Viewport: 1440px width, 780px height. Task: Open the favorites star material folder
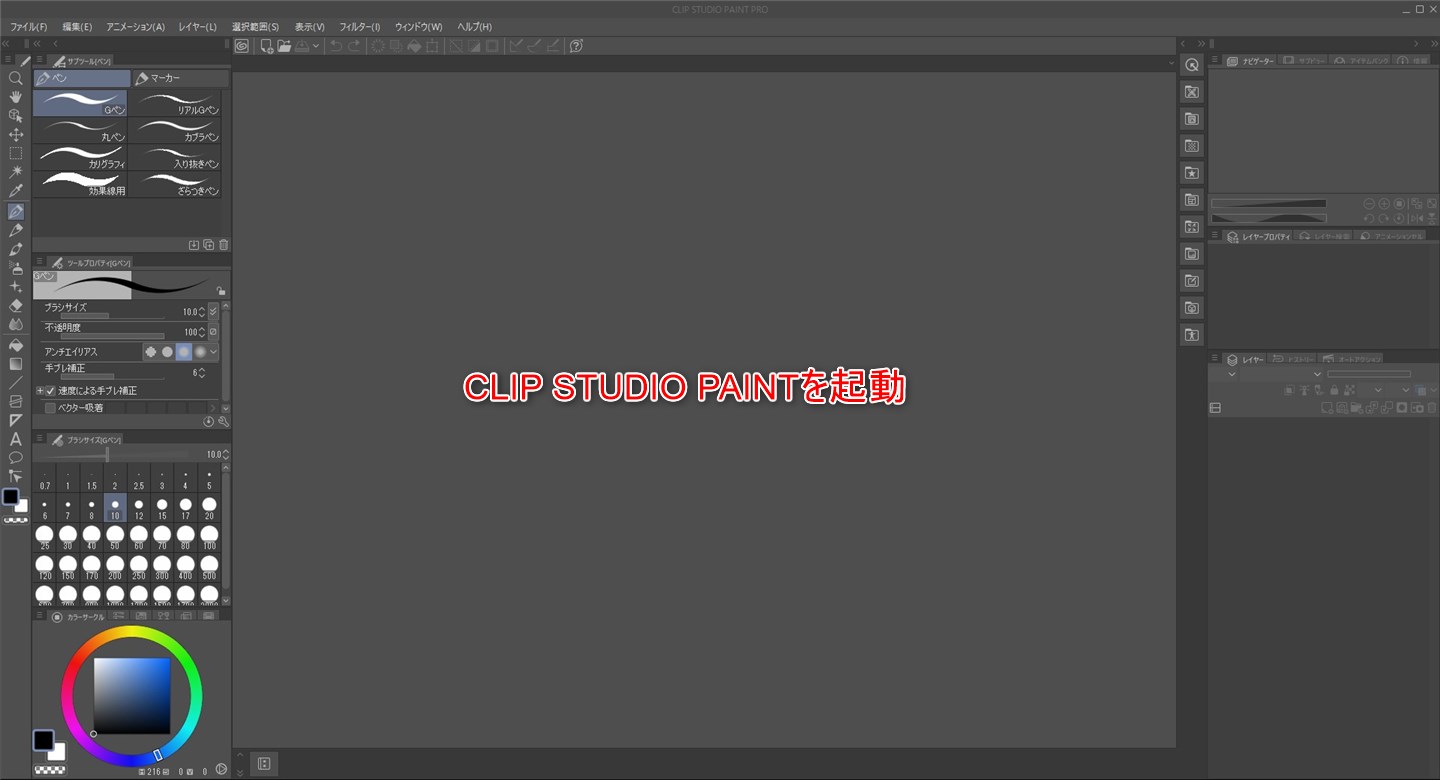[x=1191, y=173]
